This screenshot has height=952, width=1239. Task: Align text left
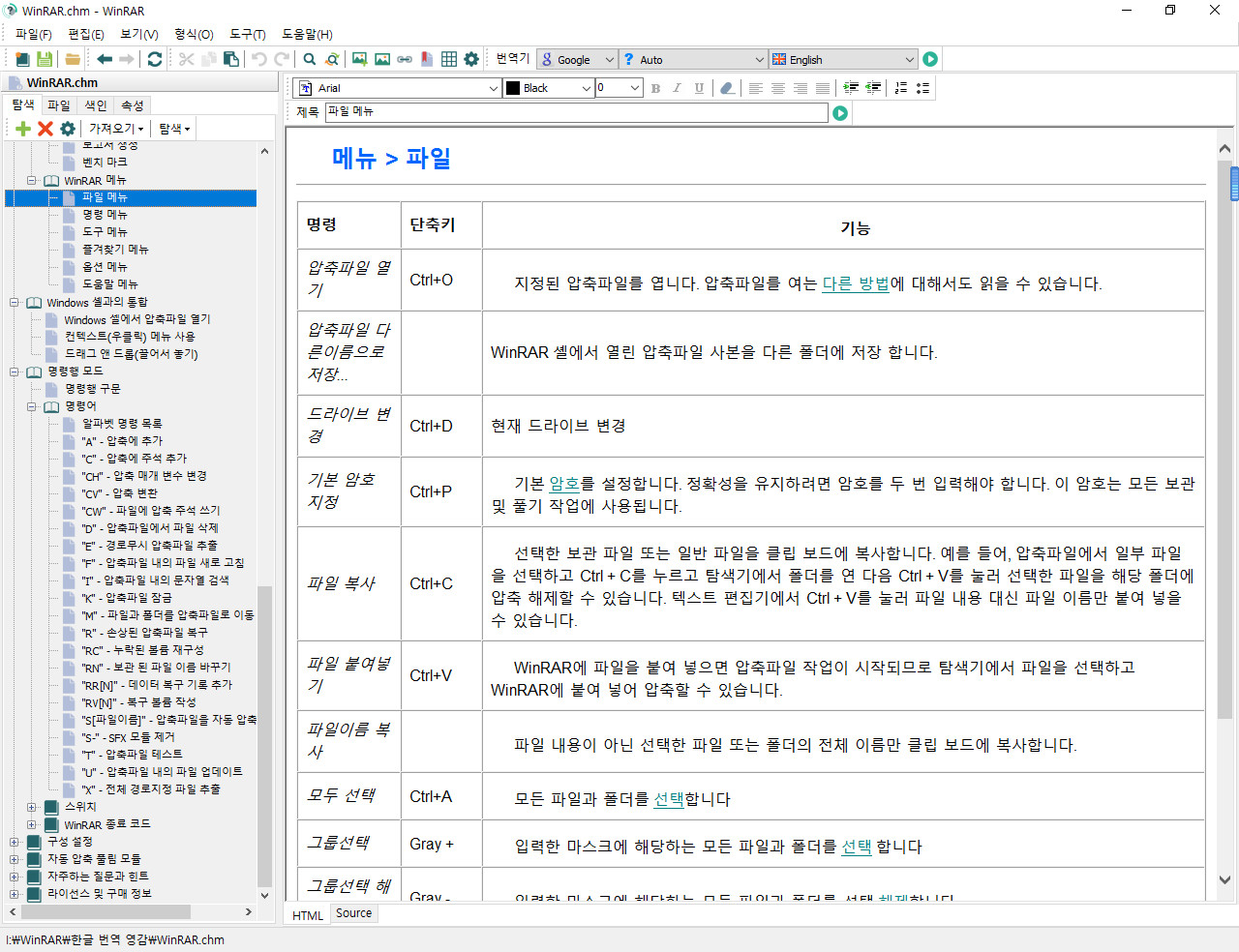pyautogui.click(x=756, y=88)
